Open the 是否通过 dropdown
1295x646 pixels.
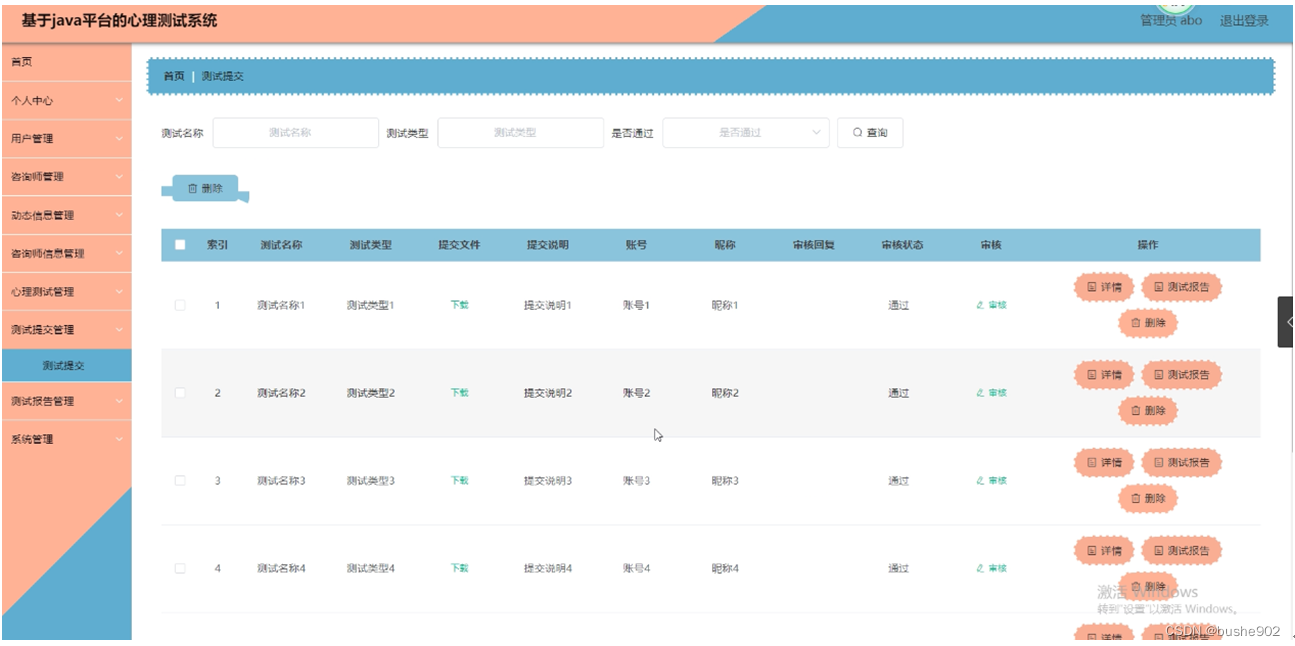tap(748, 131)
